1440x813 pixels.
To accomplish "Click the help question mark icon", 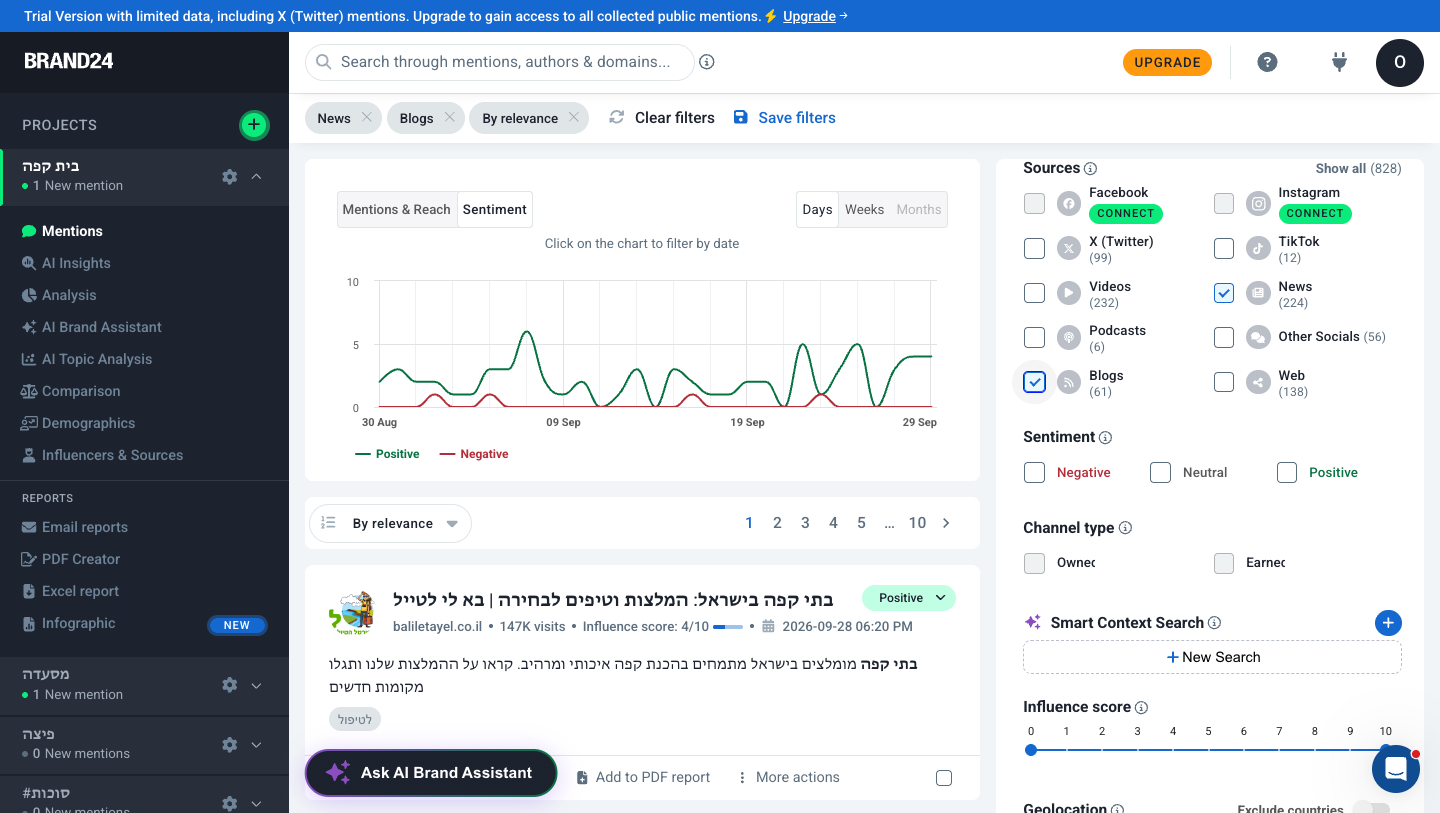I will coord(1267,62).
